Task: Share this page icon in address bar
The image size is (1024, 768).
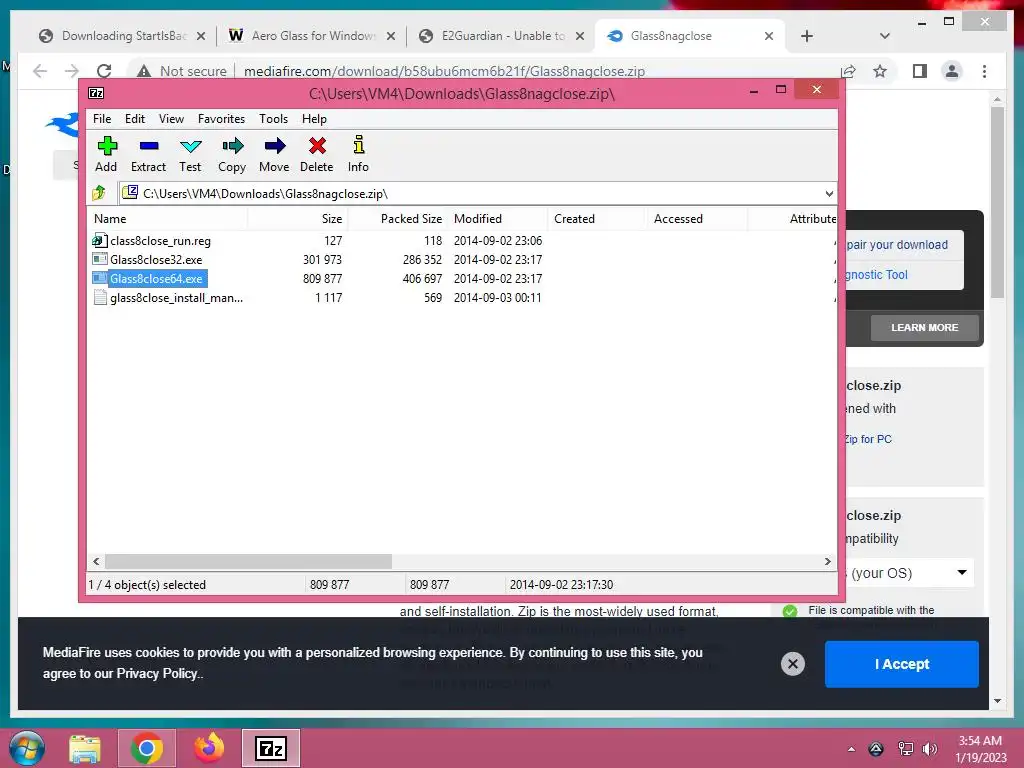Action: (848, 71)
